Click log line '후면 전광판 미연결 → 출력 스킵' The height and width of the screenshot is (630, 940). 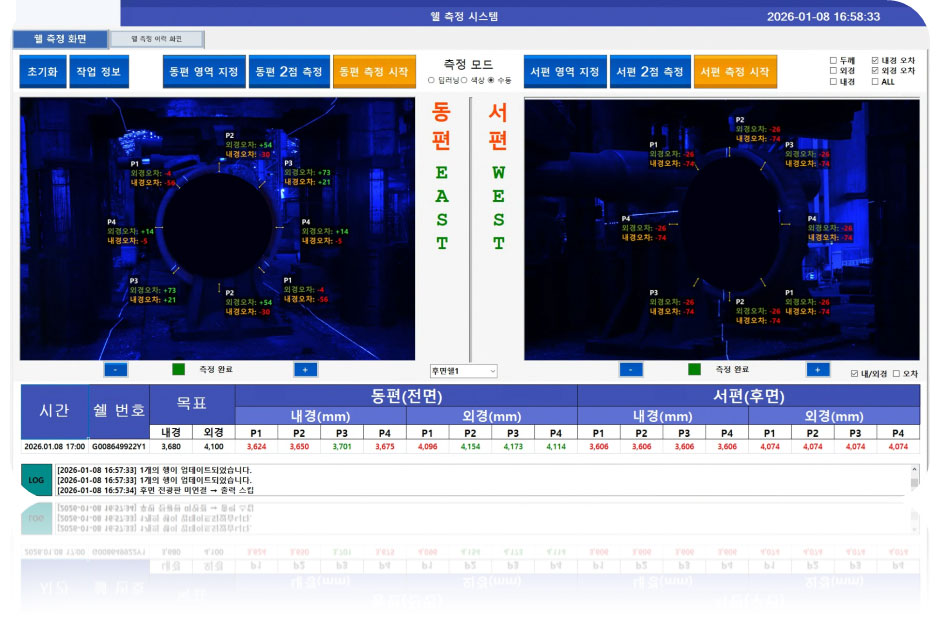(197, 490)
